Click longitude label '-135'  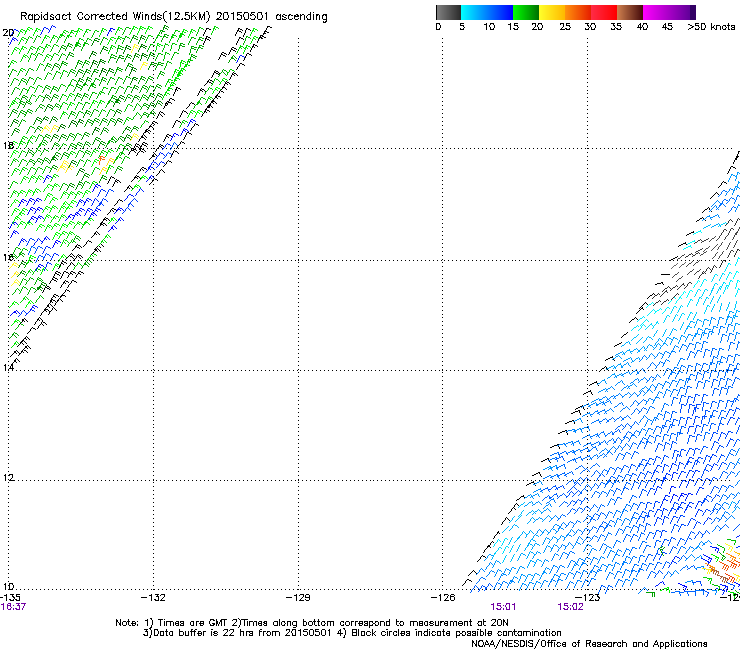coord(10,598)
